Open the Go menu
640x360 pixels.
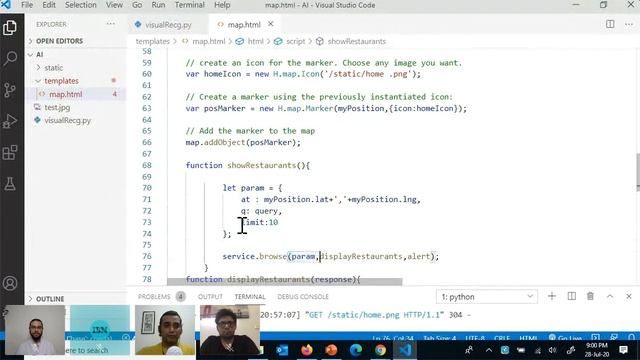pos(137,5)
